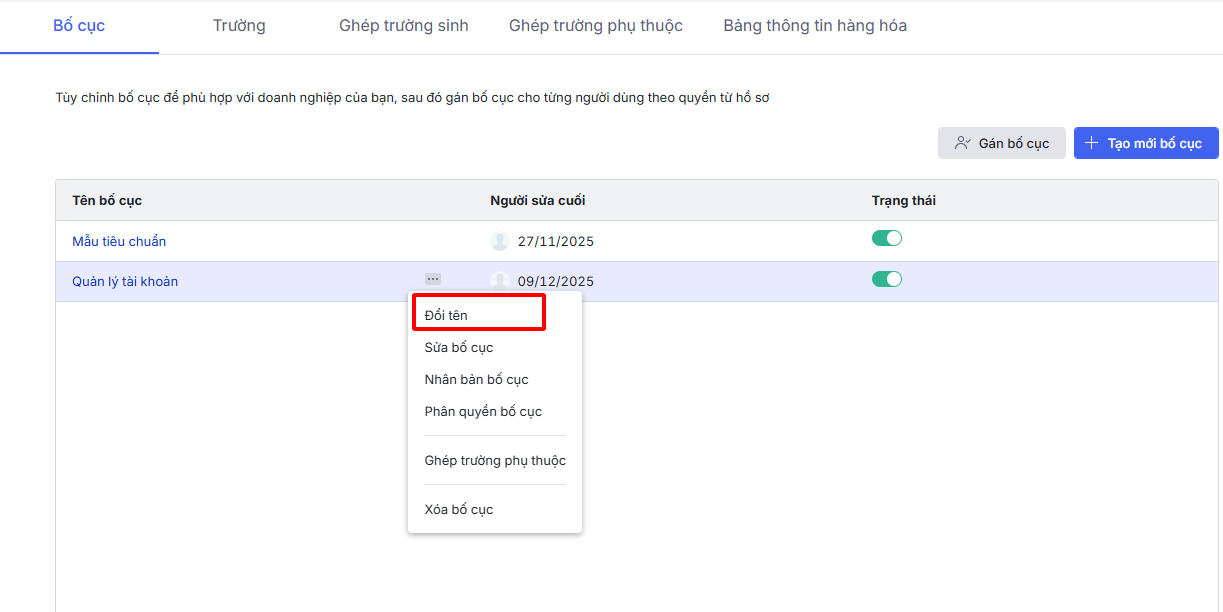This screenshot has width=1223, height=612.
Task: Open the Quản lý tài khoản layout link
Action: 125,281
